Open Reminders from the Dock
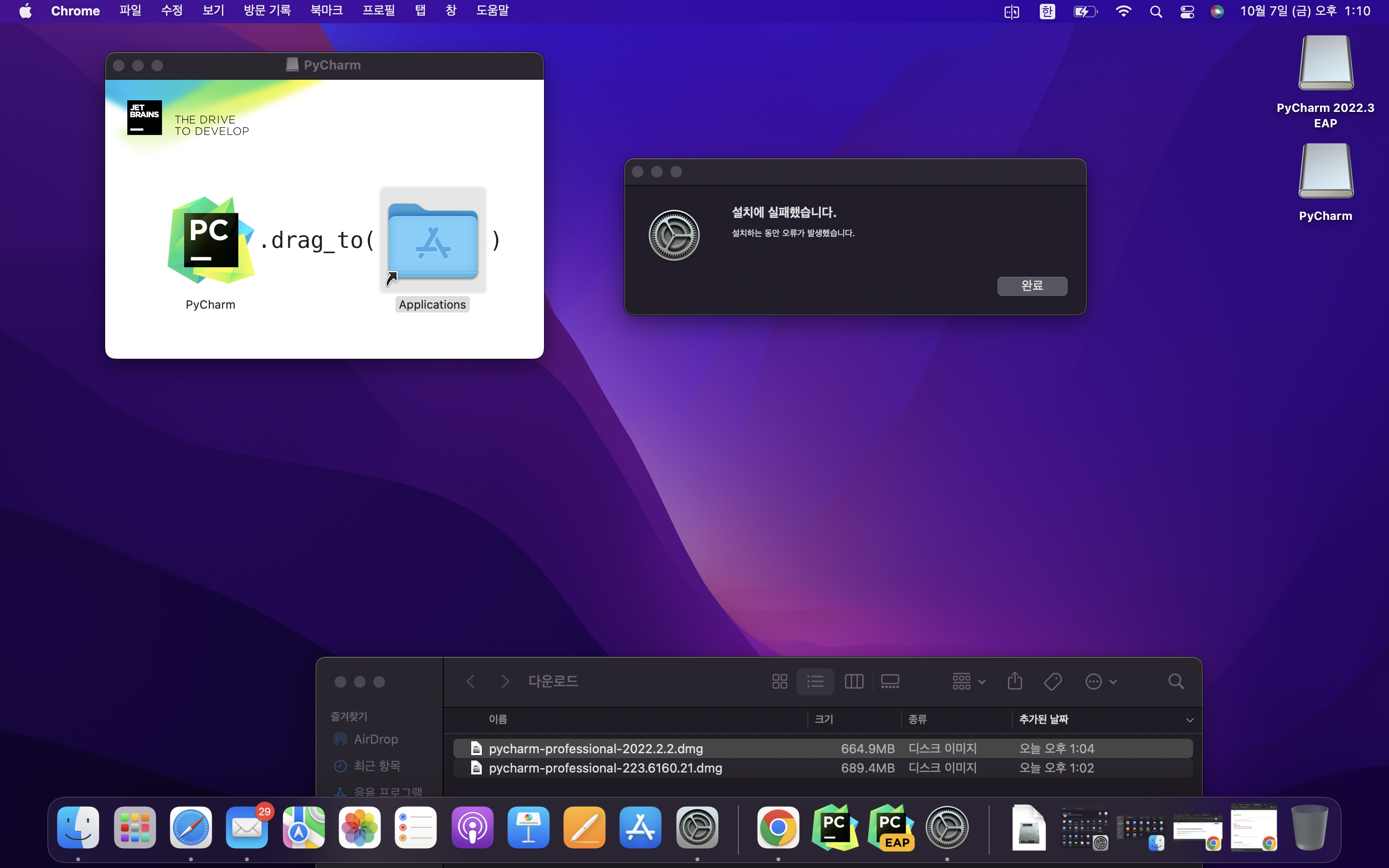The image size is (1389, 868). coord(416,827)
